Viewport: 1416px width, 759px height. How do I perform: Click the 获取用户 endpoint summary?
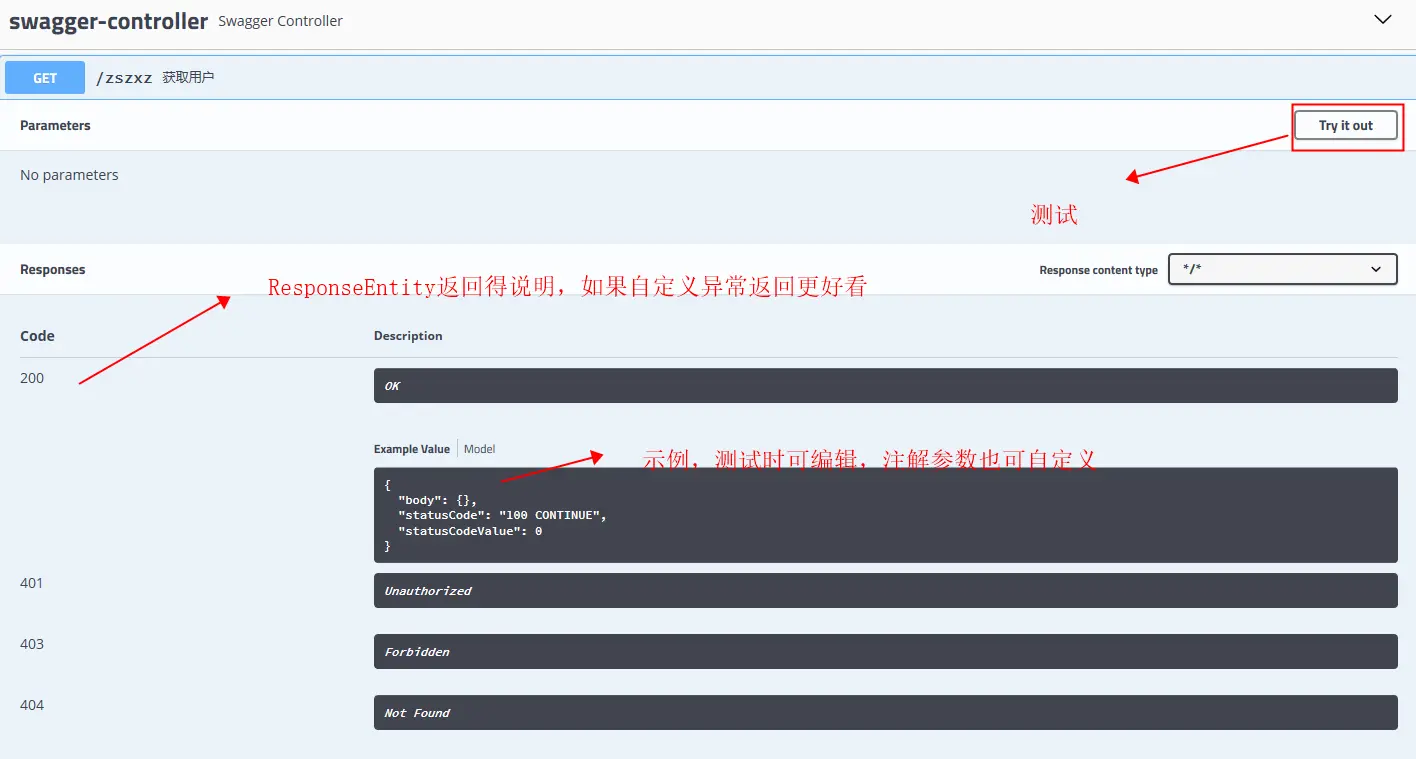189,77
